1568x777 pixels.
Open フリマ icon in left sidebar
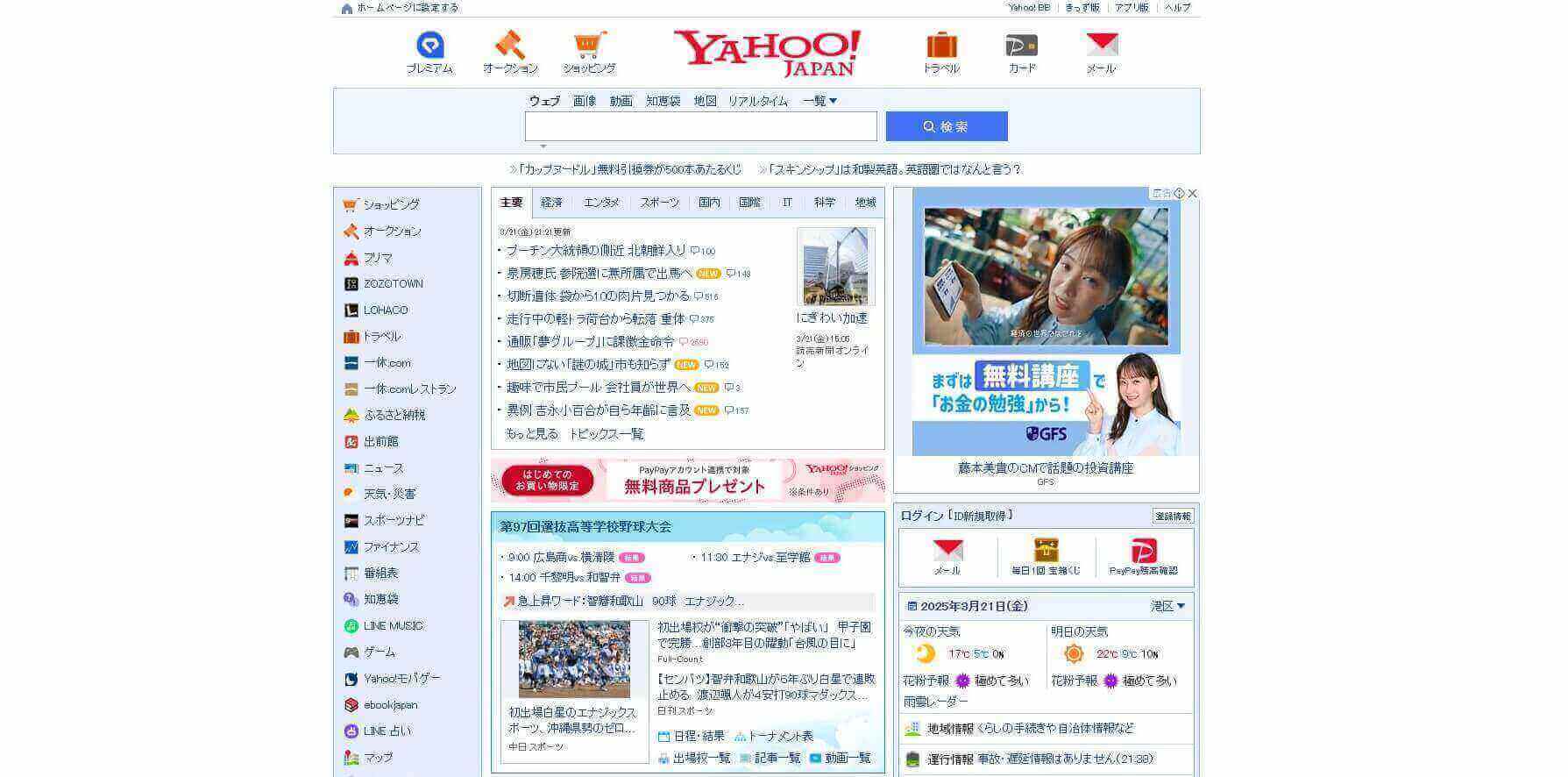coord(351,258)
